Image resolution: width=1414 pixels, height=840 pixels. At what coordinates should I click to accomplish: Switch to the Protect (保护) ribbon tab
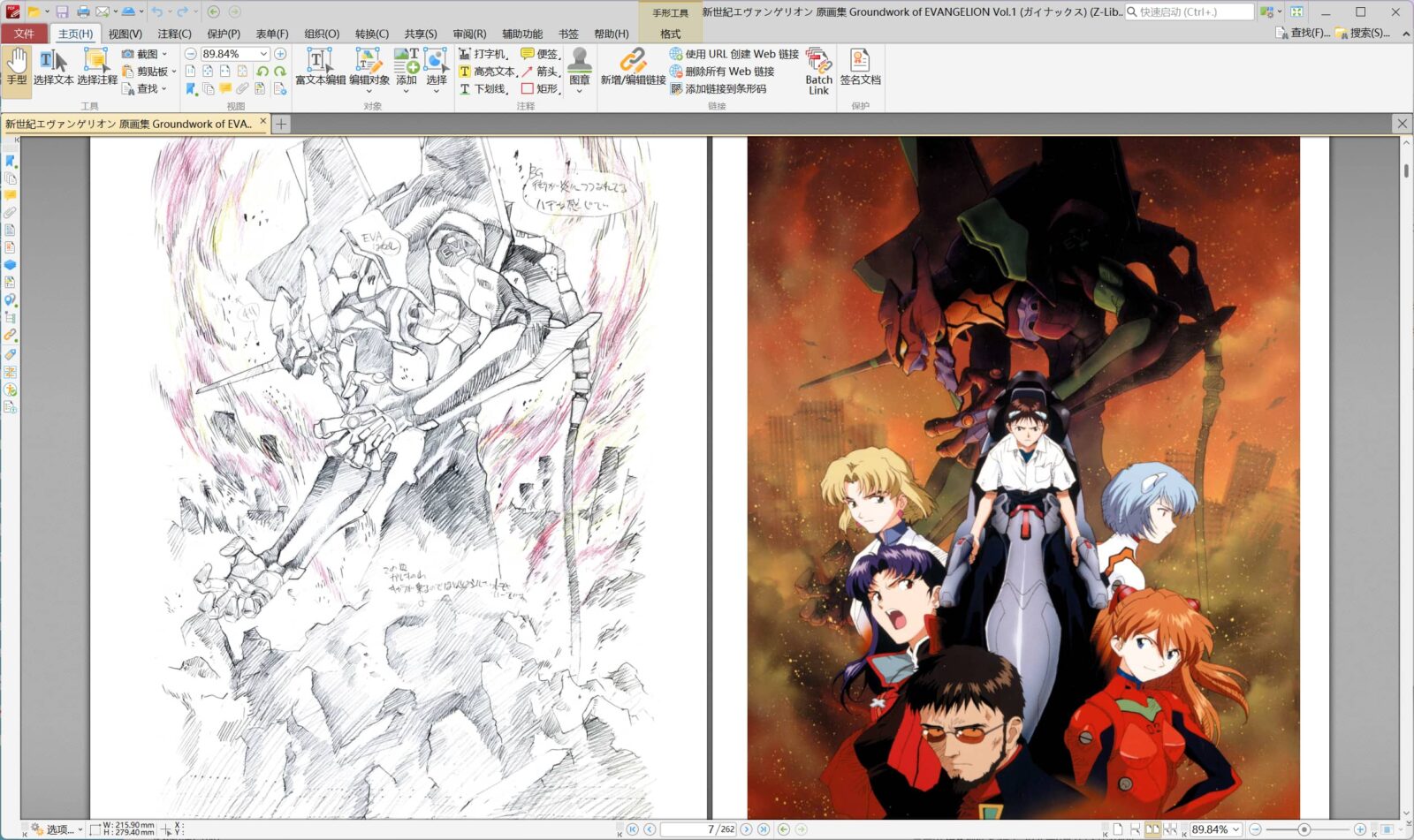click(224, 34)
